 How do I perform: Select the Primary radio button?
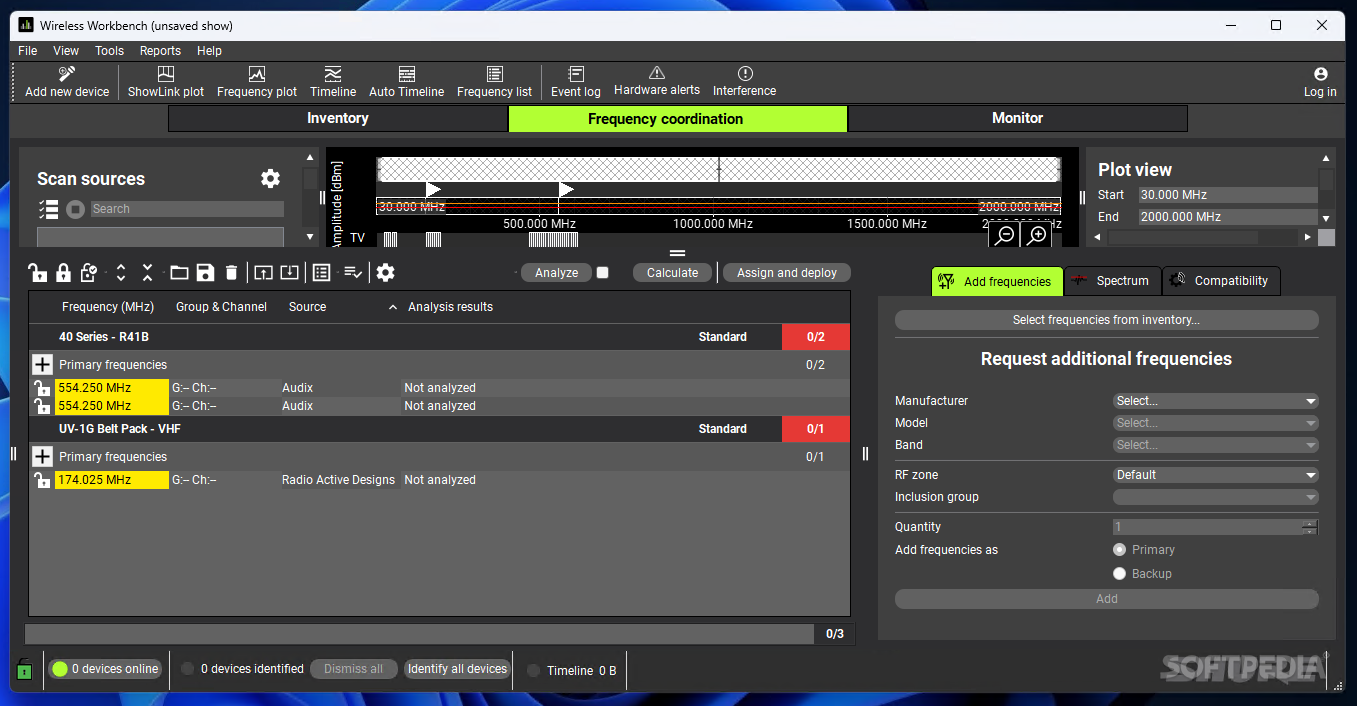(1120, 550)
